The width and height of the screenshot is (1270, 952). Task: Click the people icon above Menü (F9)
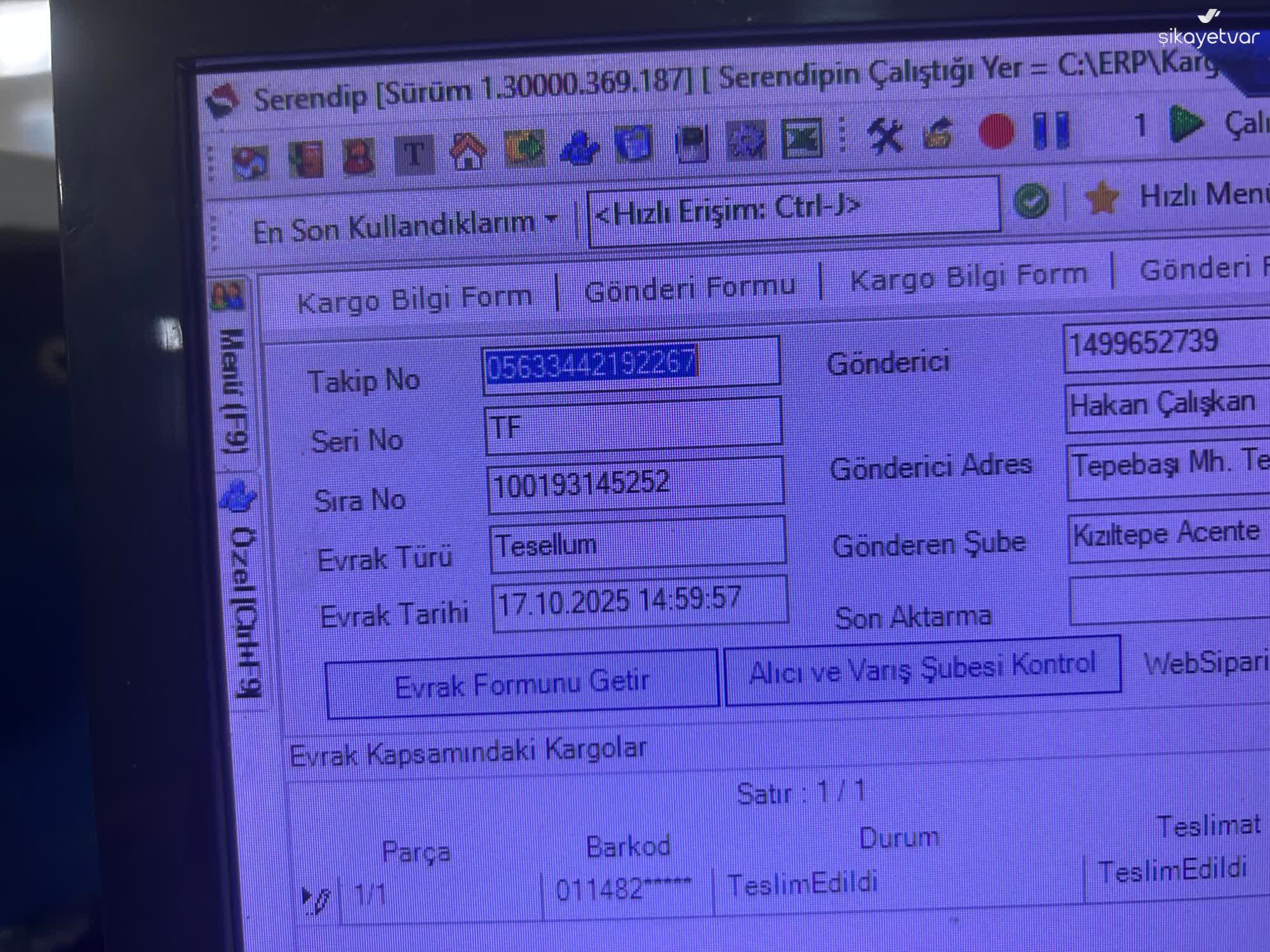click(x=227, y=296)
